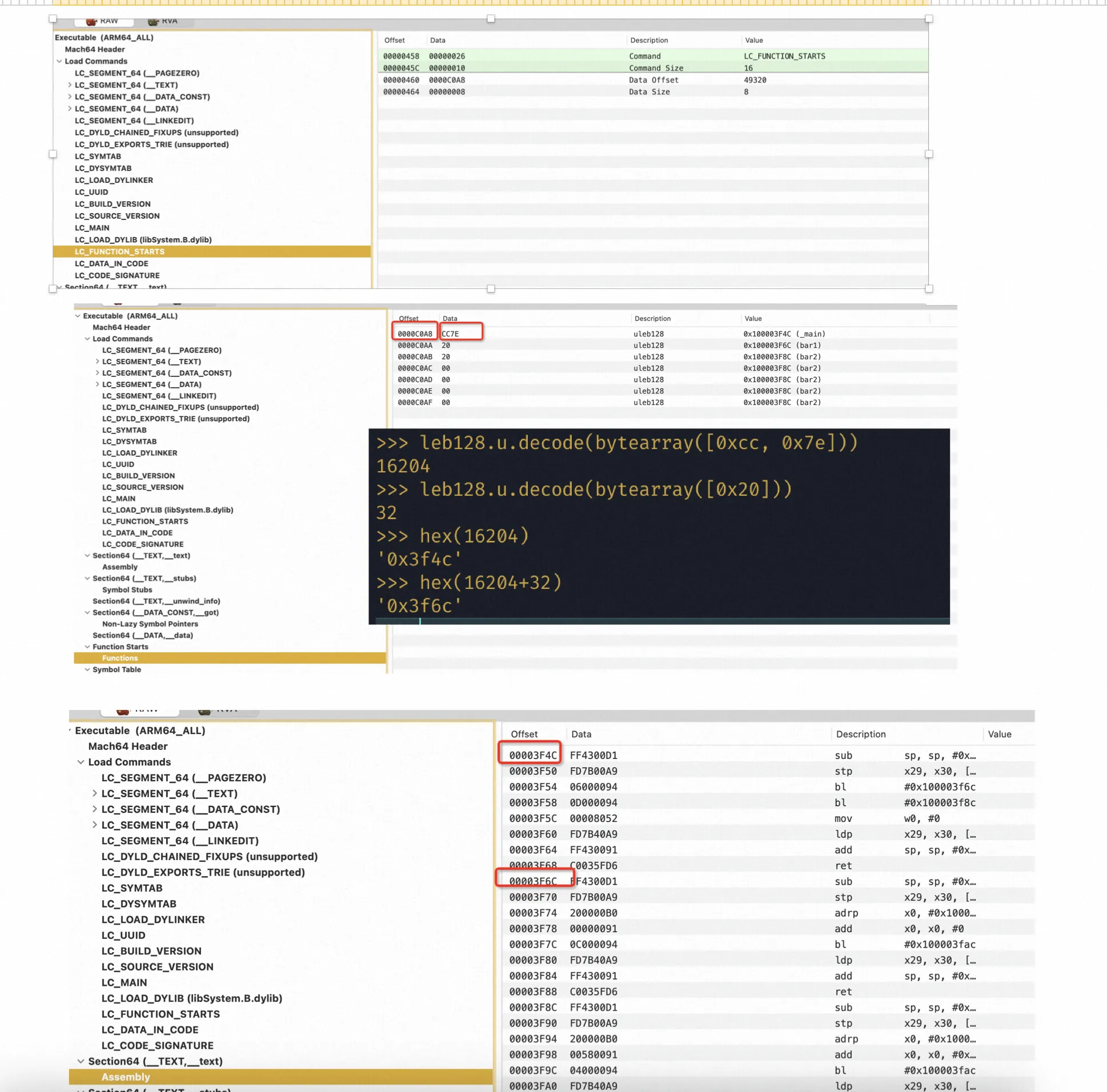Select LC_SYMTAB in top window
1107x1092 pixels.
98,156
